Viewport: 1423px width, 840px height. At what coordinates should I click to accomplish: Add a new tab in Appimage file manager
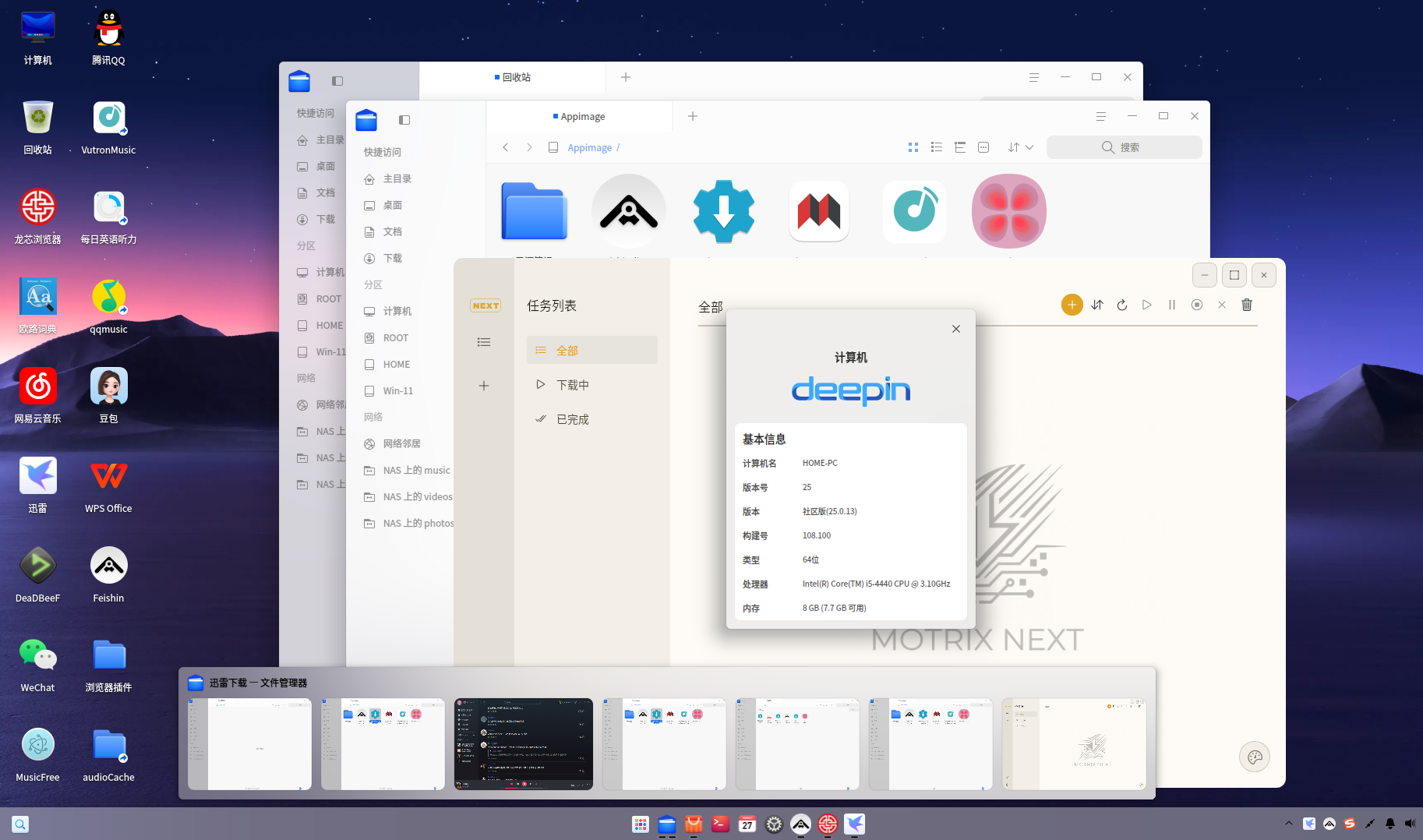point(693,116)
